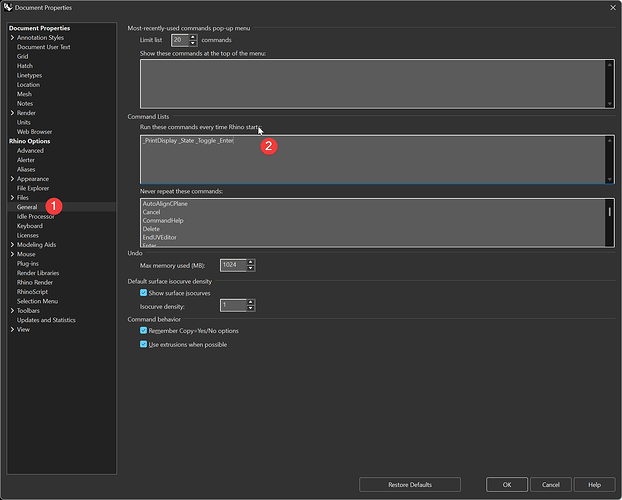
Task: Click the Rhino icon in title bar
Action: 8,7
